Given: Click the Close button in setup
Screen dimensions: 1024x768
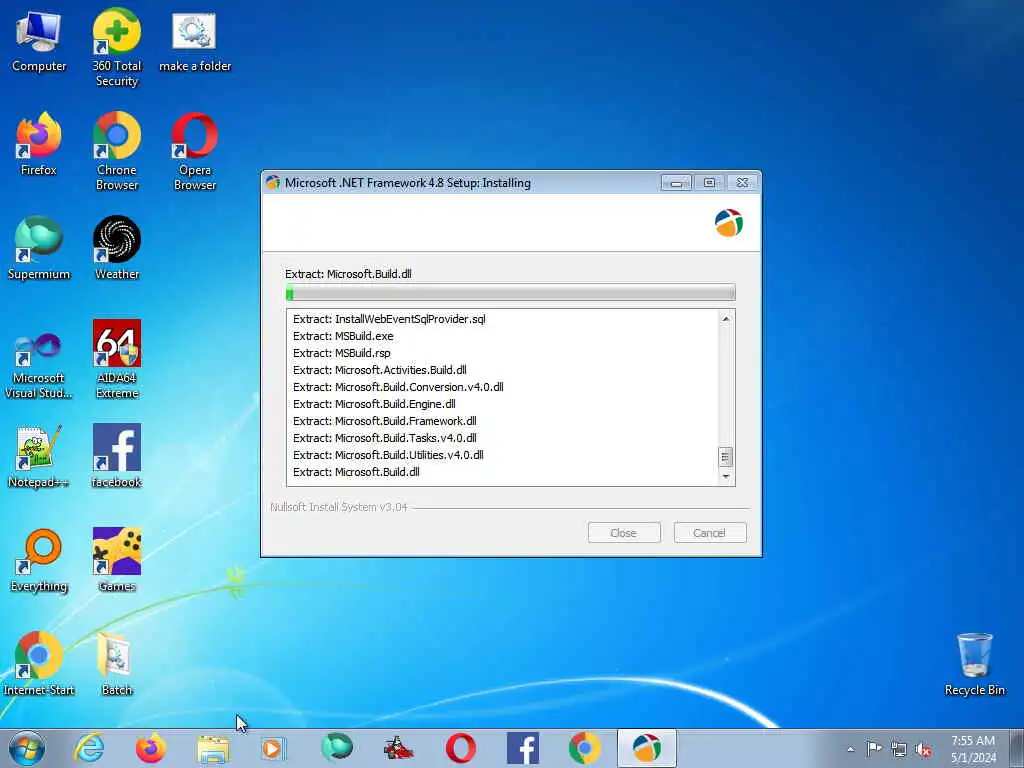Looking at the screenshot, I should [624, 533].
